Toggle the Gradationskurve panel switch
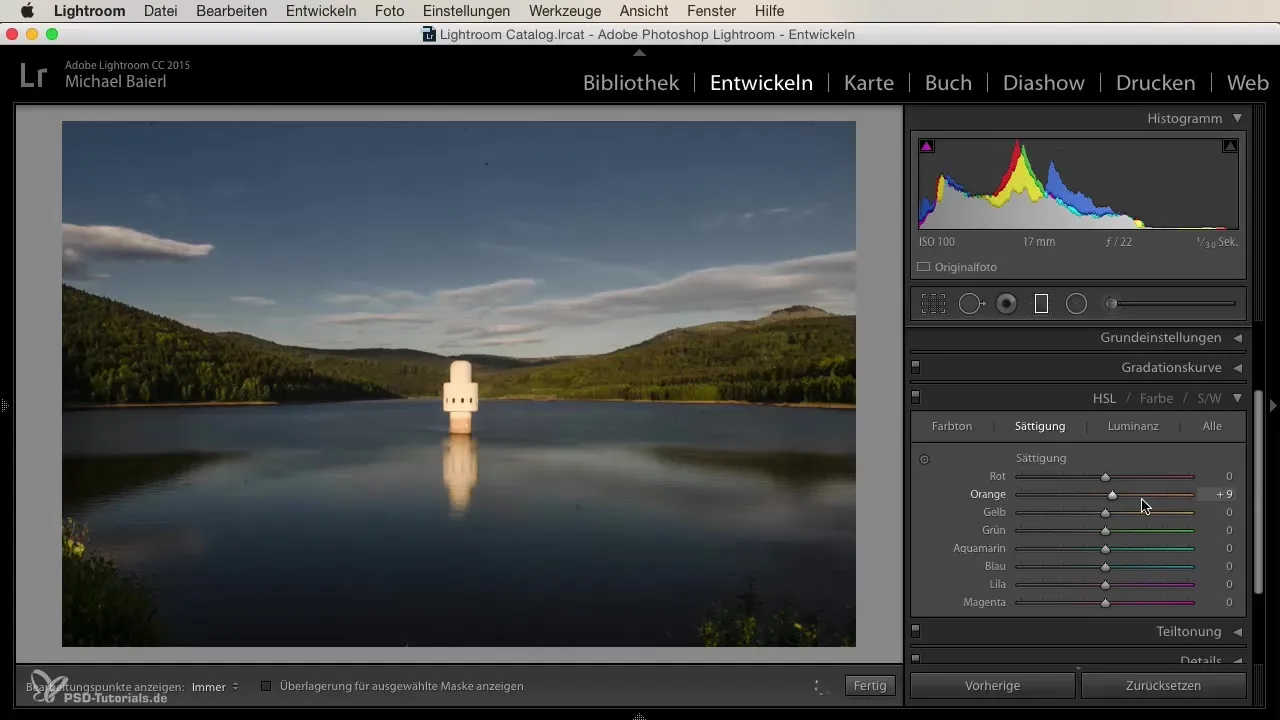This screenshot has height=720, width=1280. [916, 368]
